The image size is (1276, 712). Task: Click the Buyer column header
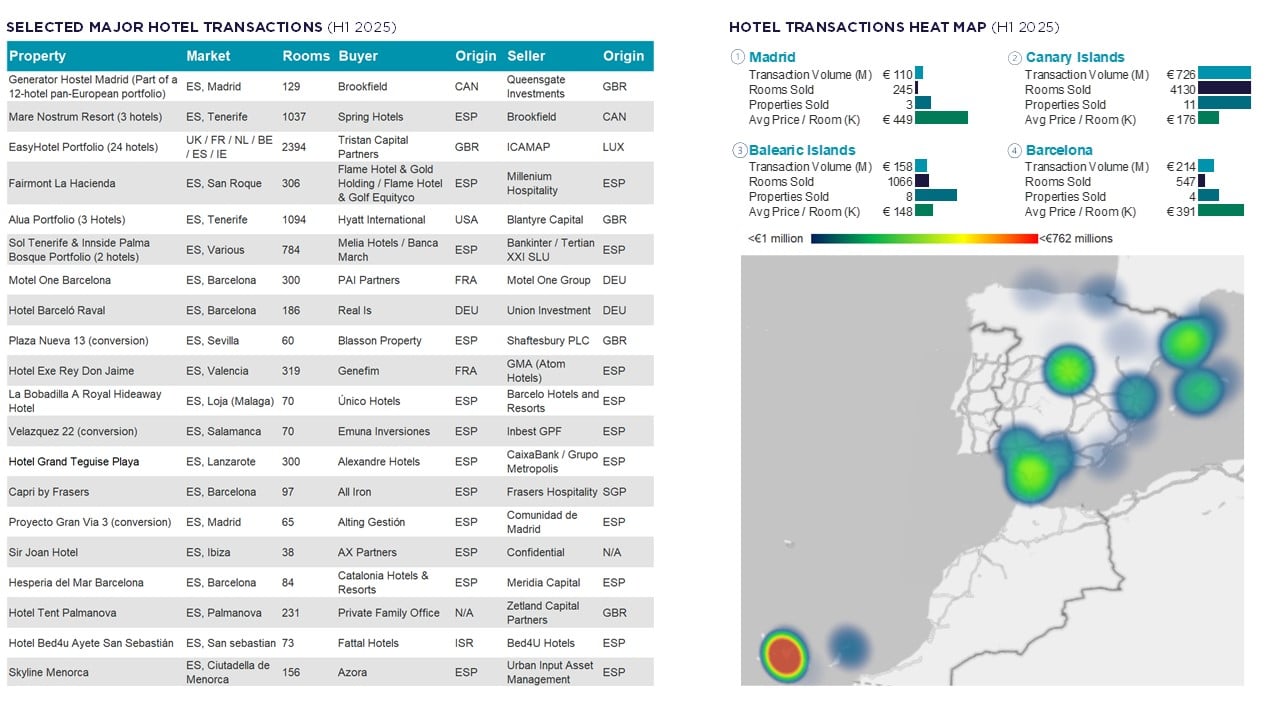pyautogui.click(x=358, y=56)
